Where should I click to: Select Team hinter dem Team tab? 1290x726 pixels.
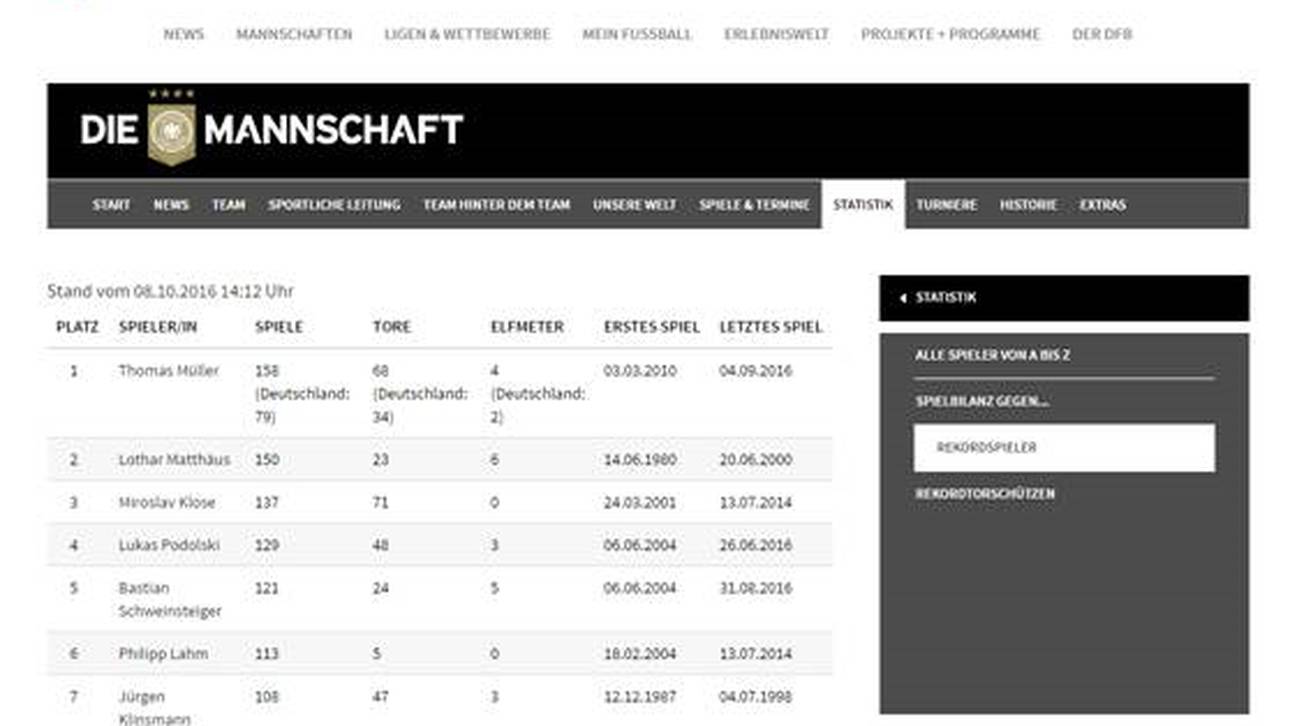click(x=496, y=205)
